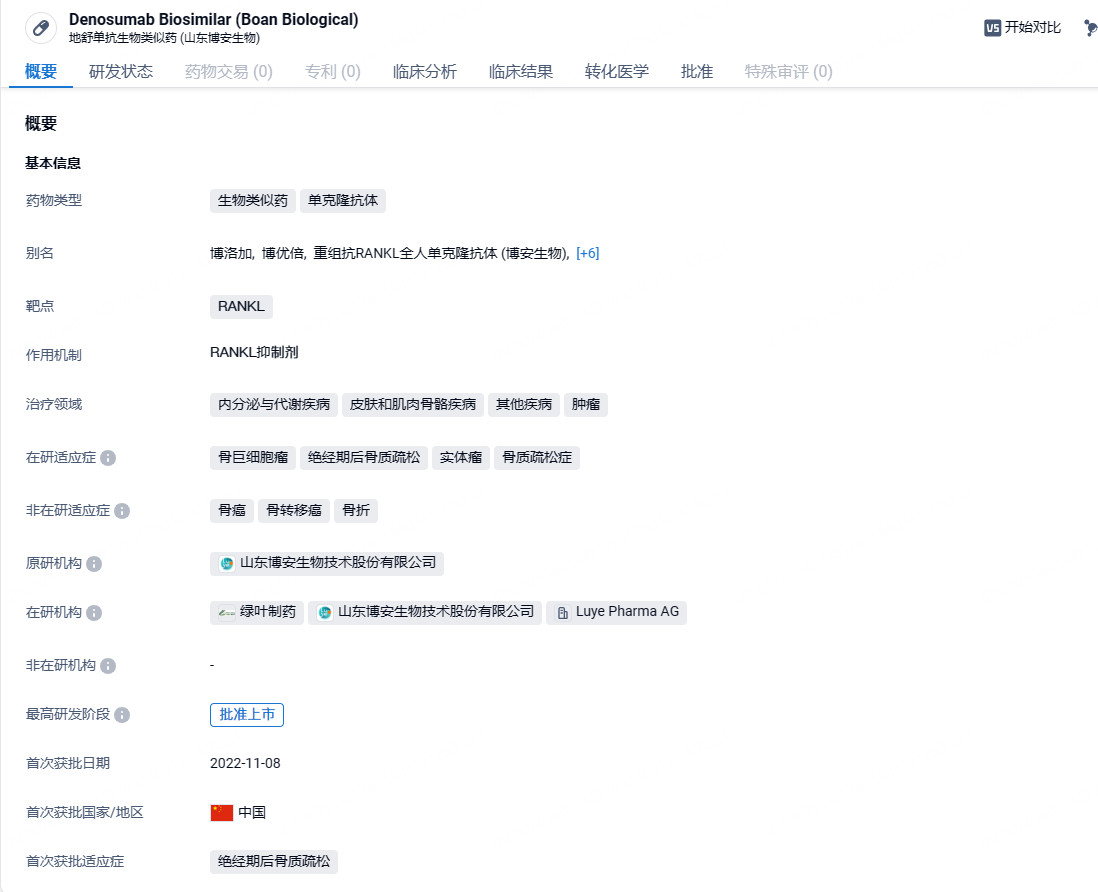Open info icon next to 非在研机构
This screenshot has height=892, width=1098.
(x=108, y=666)
